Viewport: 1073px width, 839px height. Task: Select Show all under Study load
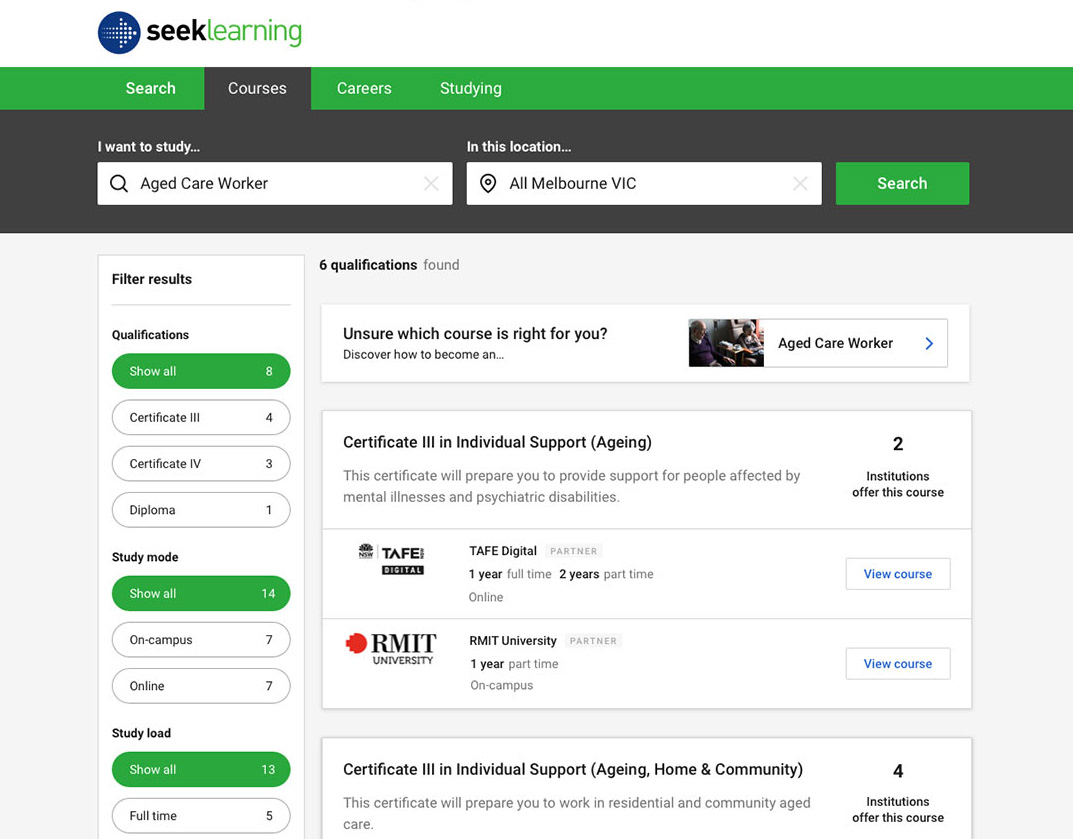click(201, 769)
